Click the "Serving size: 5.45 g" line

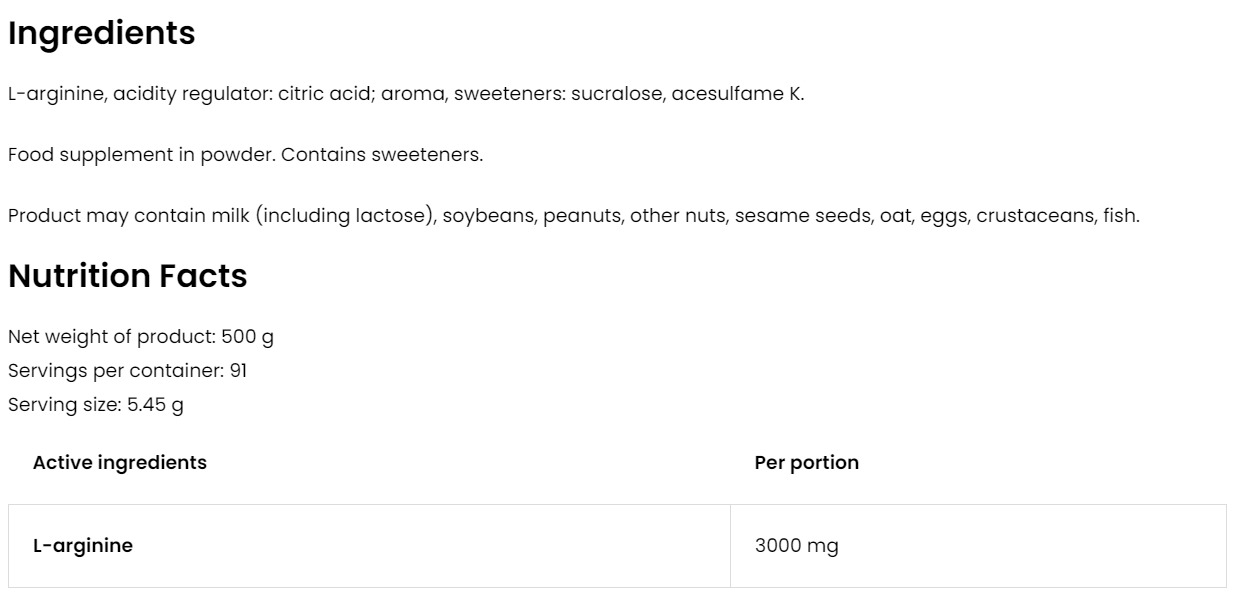point(95,405)
